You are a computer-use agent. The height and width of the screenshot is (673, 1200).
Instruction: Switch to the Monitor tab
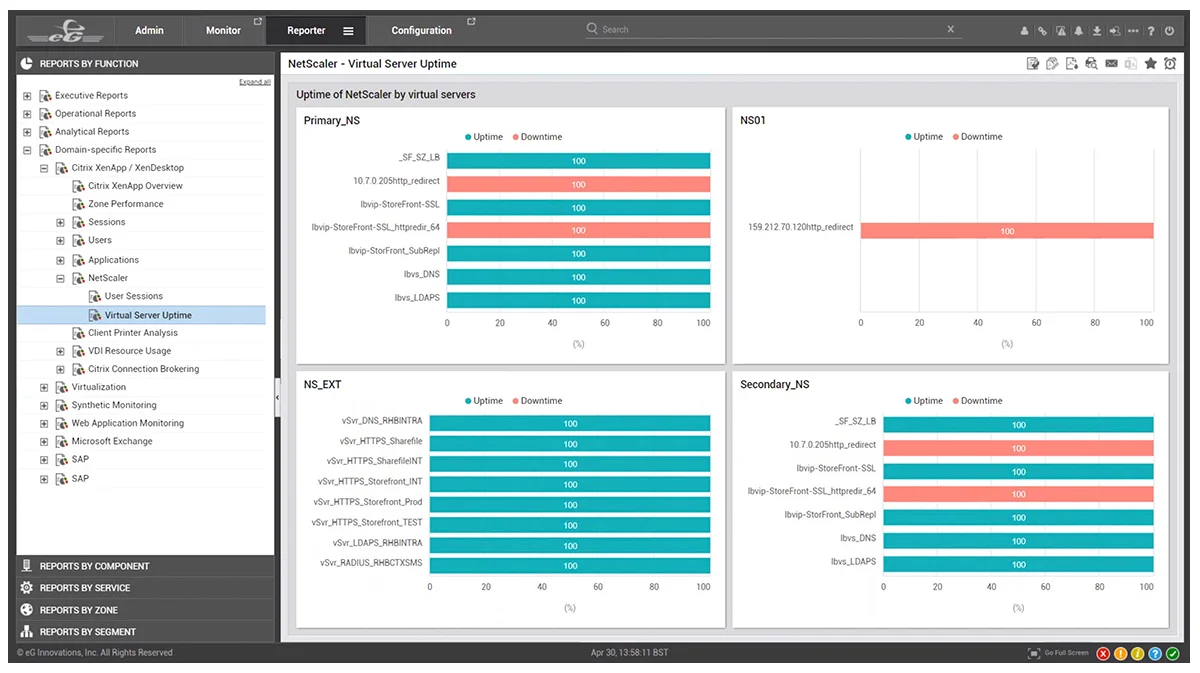point(223,31)
